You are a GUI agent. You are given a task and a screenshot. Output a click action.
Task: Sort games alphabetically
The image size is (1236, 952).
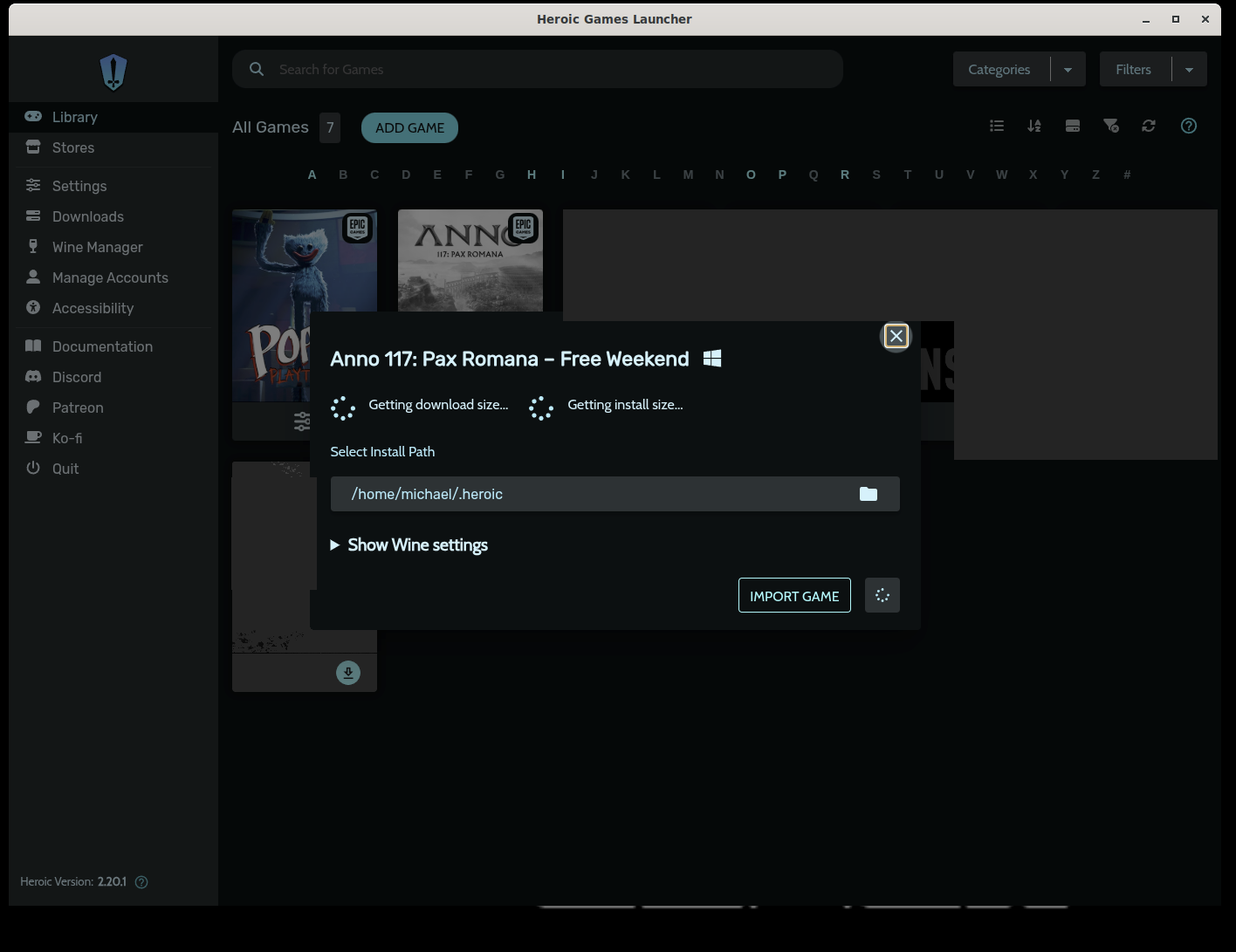tap(1034, 126)
